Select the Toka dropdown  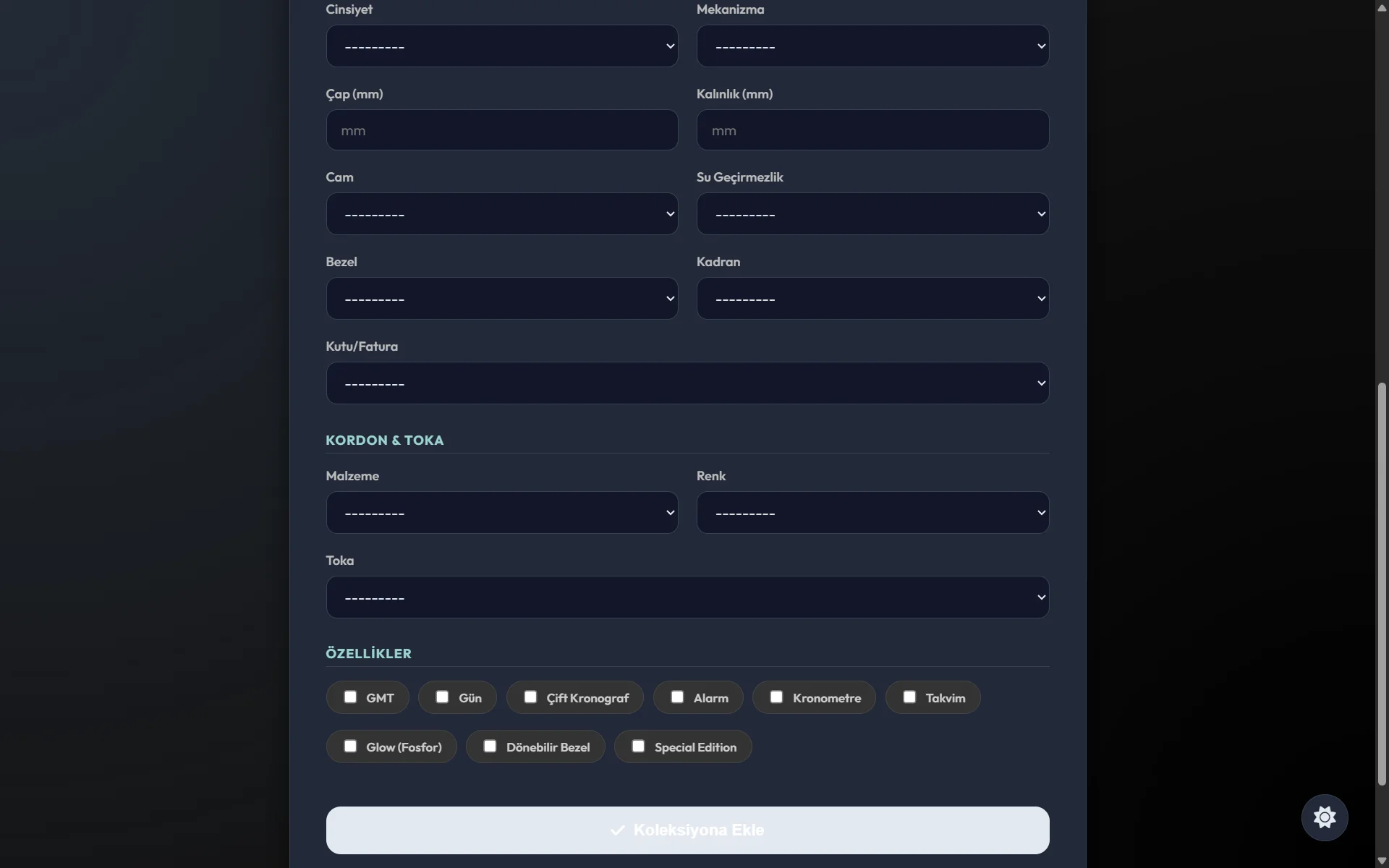point(687,597)
